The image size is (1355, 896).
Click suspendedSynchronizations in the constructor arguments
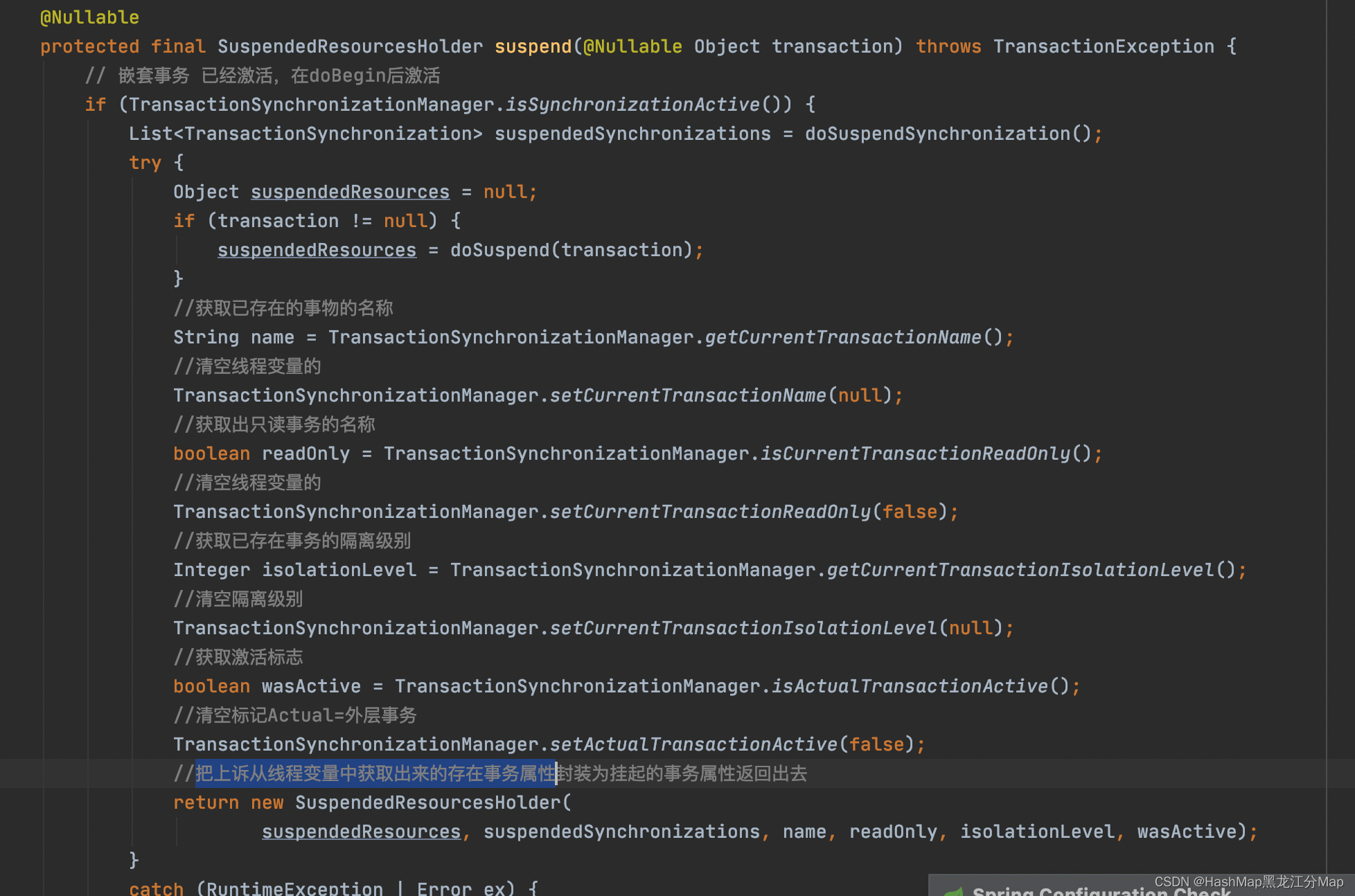[621, 832]
